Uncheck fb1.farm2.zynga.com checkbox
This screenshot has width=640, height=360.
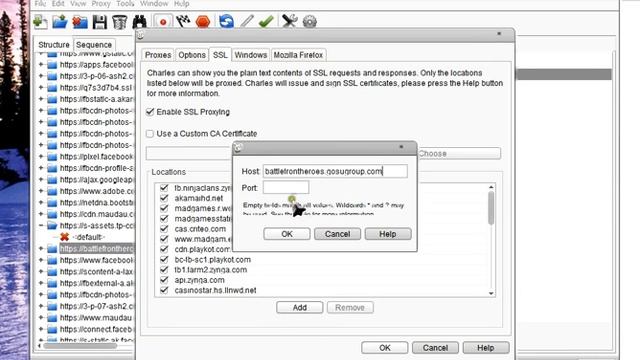coord(164,269)
